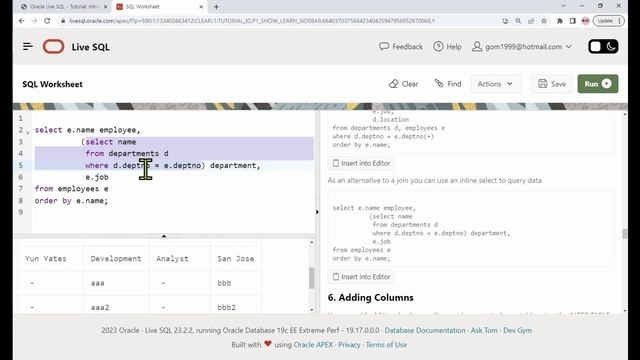Share this page icon
This screenshot has height=360, width=640.
531,21
